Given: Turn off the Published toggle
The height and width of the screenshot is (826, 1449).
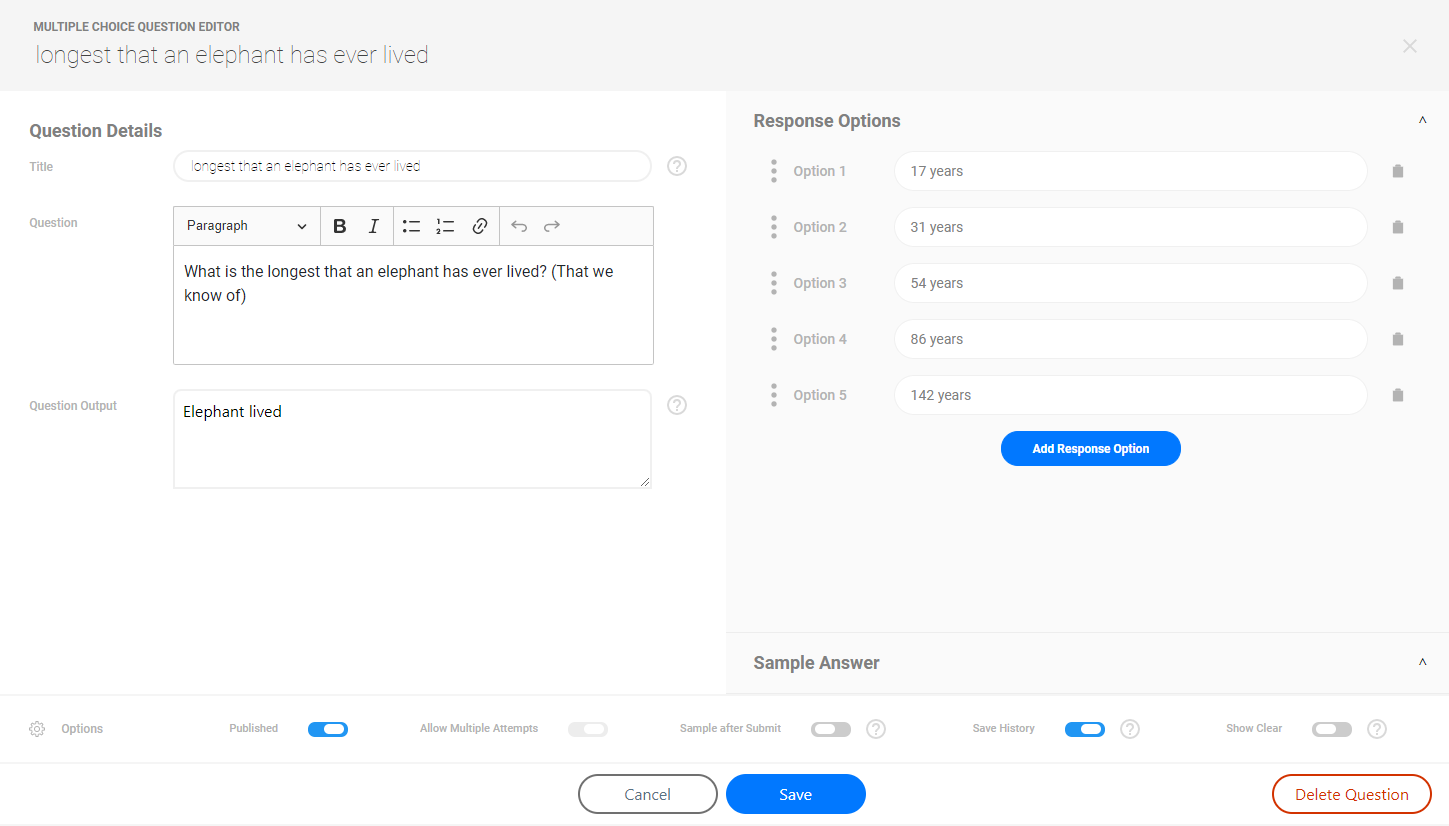Looking at the screenshot, I should 328,729.
